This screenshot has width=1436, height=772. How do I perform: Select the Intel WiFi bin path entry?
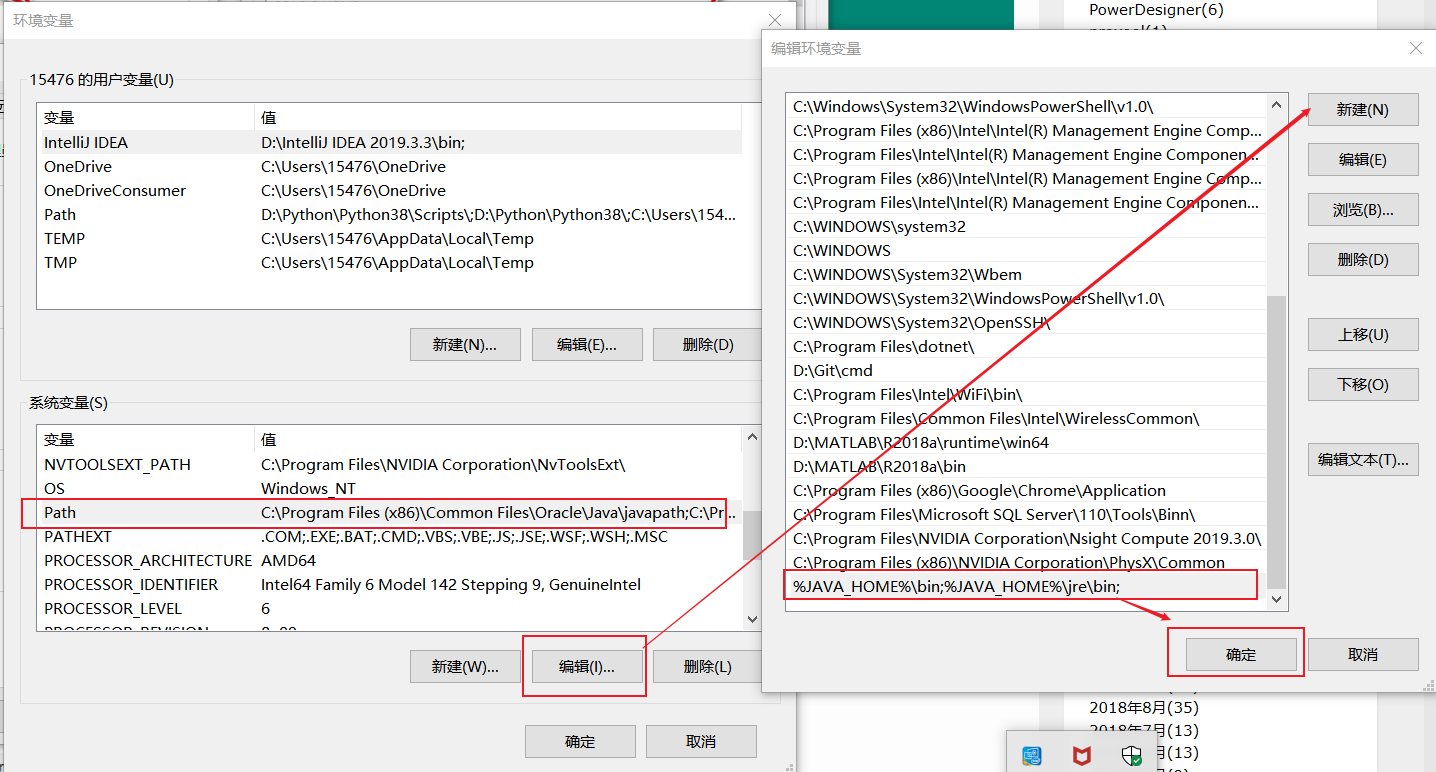coord(1026,395)
